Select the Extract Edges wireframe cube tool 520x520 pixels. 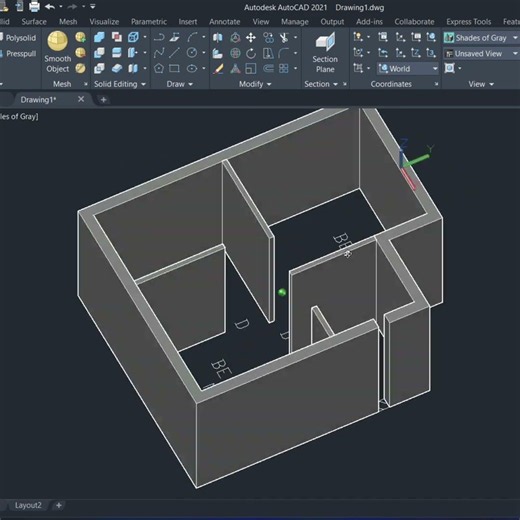point(133,37)
